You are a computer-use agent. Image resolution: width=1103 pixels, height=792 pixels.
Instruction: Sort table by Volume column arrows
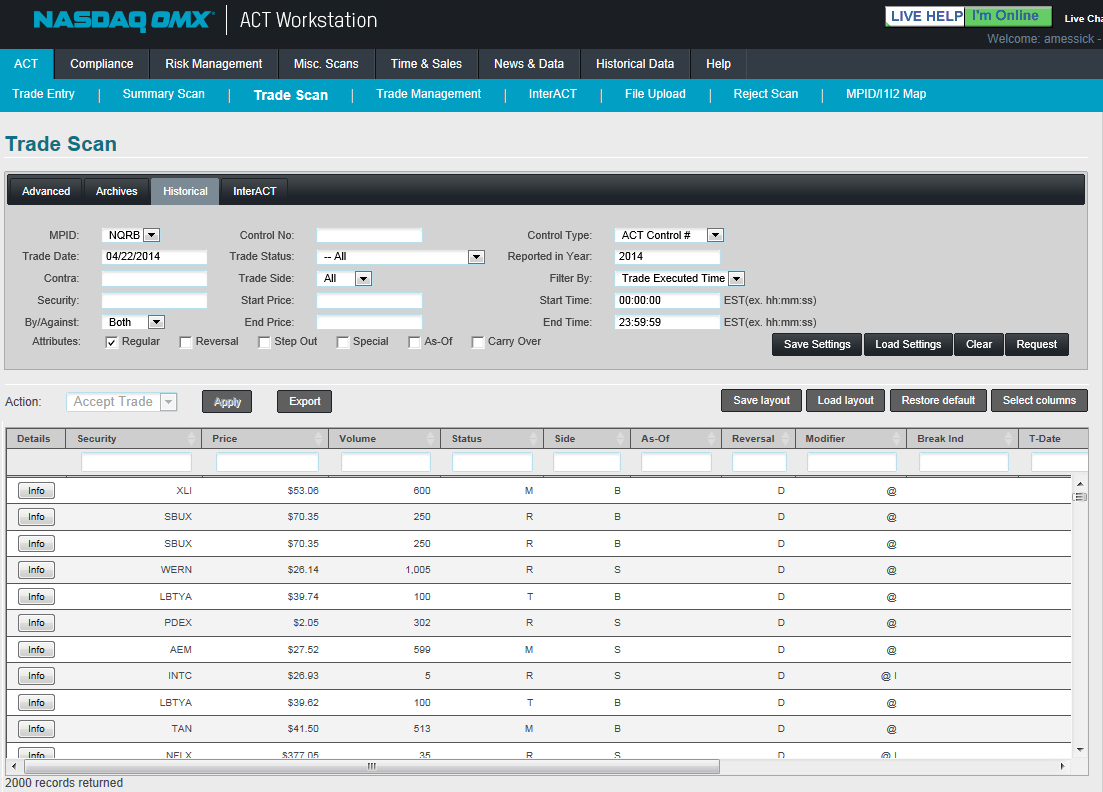pos(431,438)
